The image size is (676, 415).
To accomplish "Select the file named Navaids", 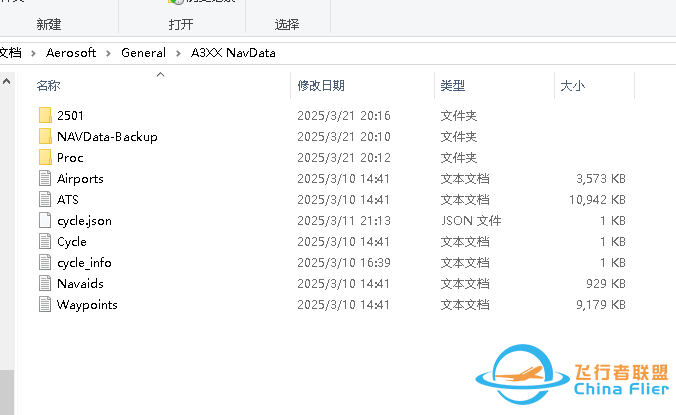I will pos(80,284).
